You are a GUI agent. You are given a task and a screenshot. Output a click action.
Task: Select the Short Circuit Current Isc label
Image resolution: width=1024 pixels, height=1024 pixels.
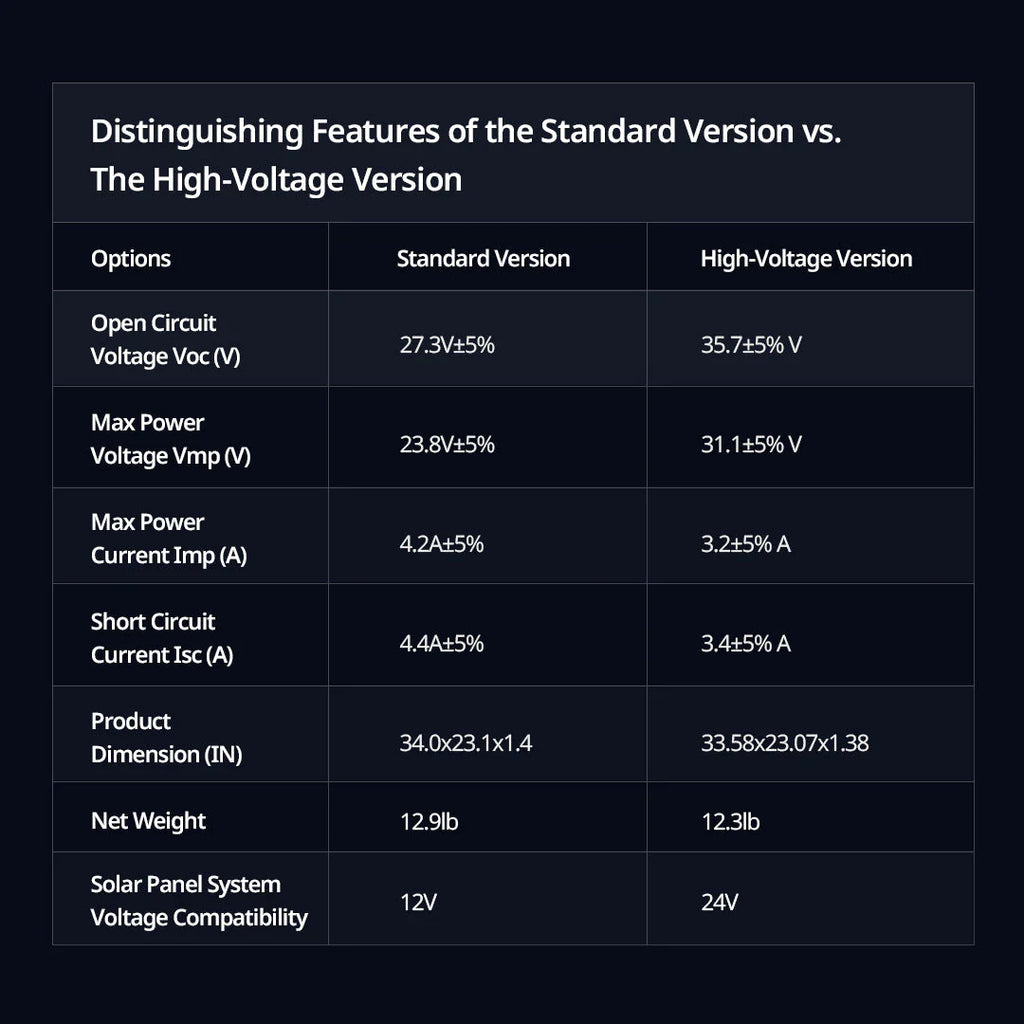pyautogui.click(x=163, y=638)
